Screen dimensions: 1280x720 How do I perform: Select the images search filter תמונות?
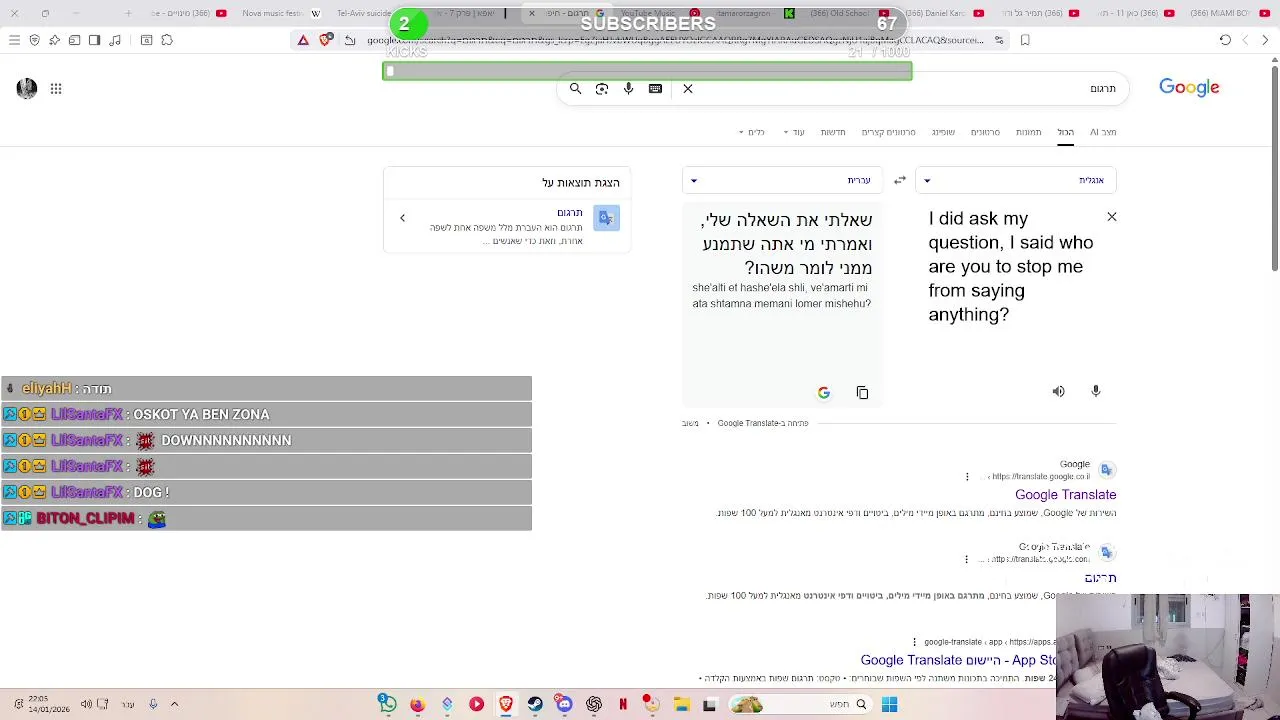pos(1028,132)
